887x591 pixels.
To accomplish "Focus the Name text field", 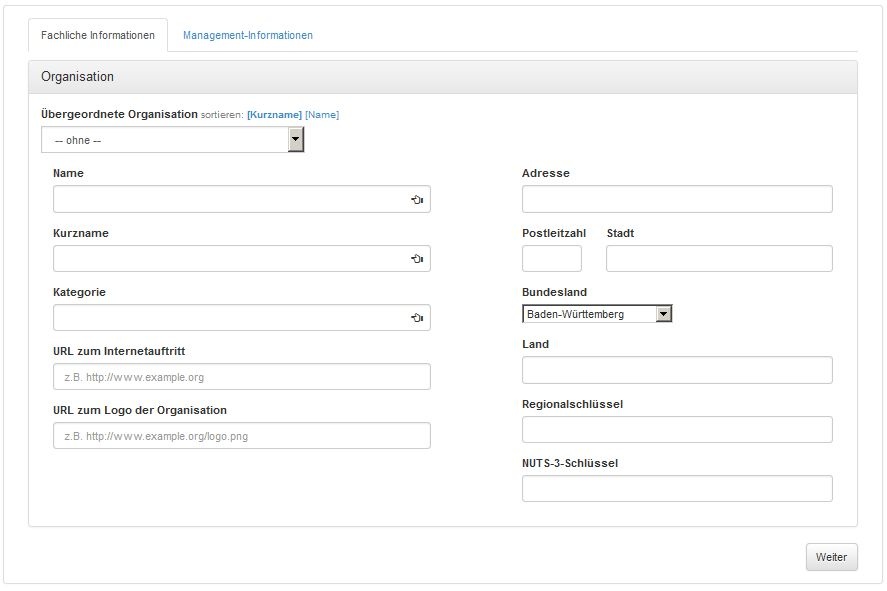I will coord(230,200).
